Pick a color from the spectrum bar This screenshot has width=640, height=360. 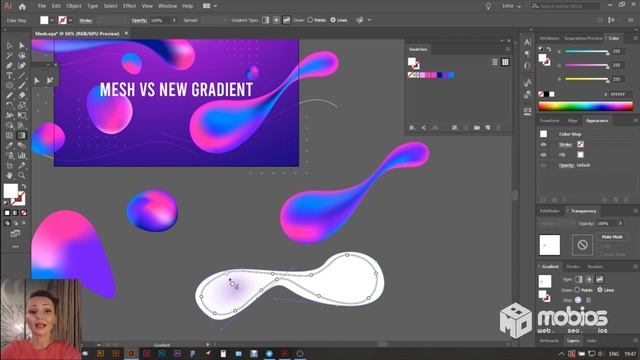pyautogui.click(x=586, y=107)
